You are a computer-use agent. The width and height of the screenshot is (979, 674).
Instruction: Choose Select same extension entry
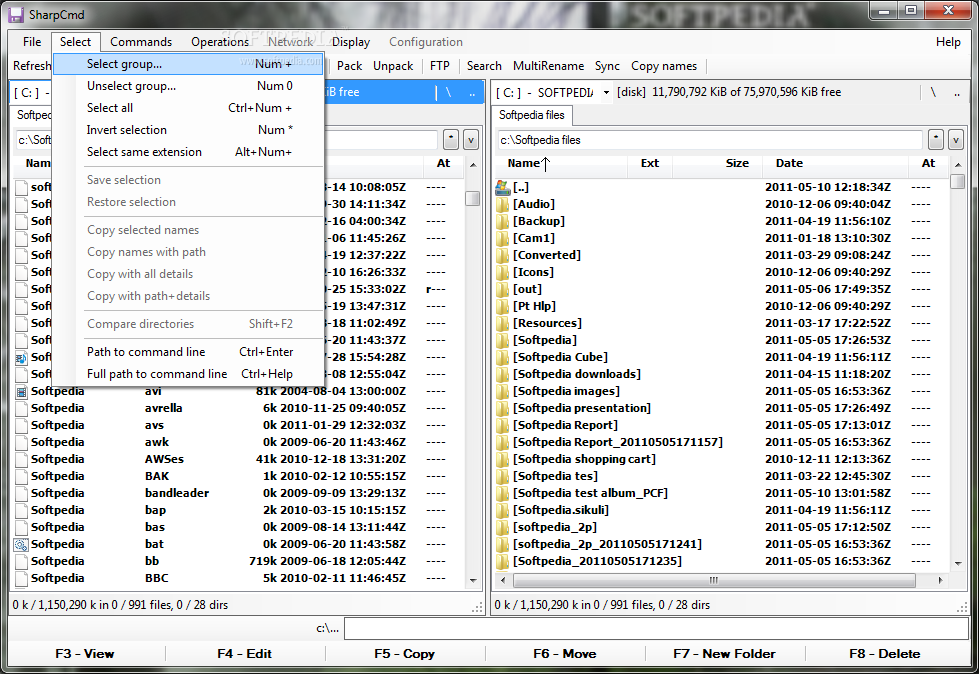click(x=188, y=152)
